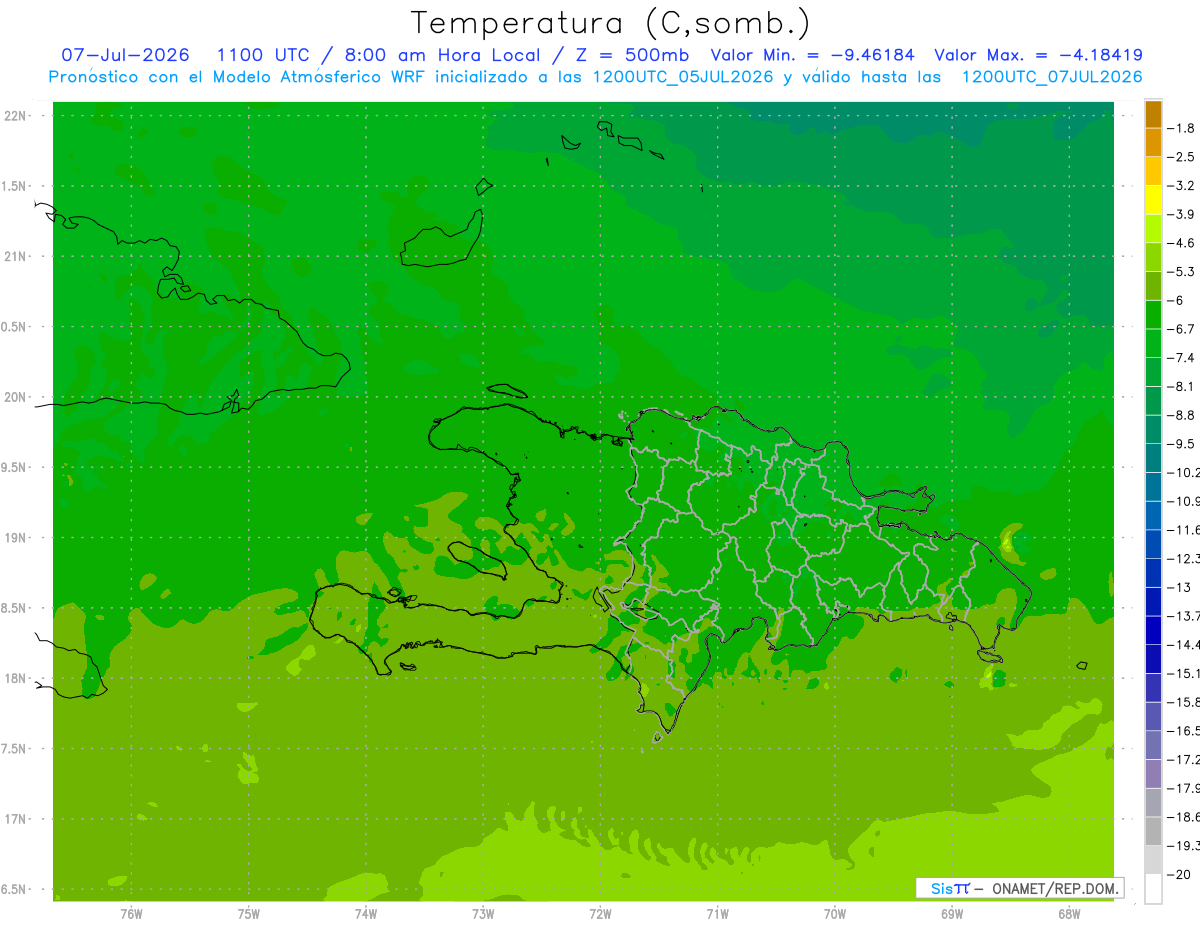The image size is (1200, 927).
Task: Click the '76W' longitude label
Action: coord(131,914)
